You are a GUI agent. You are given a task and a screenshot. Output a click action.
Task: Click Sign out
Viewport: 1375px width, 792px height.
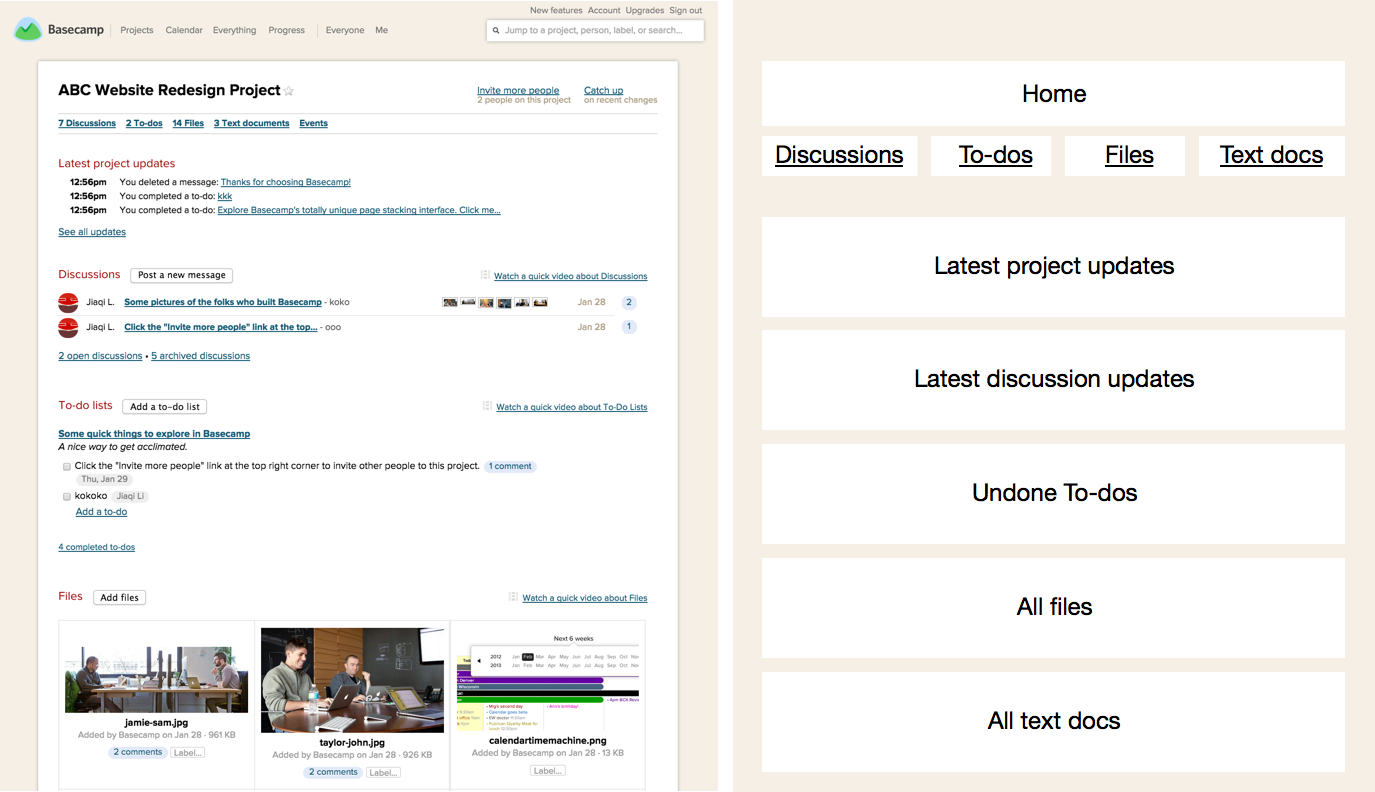pos(686,10)
